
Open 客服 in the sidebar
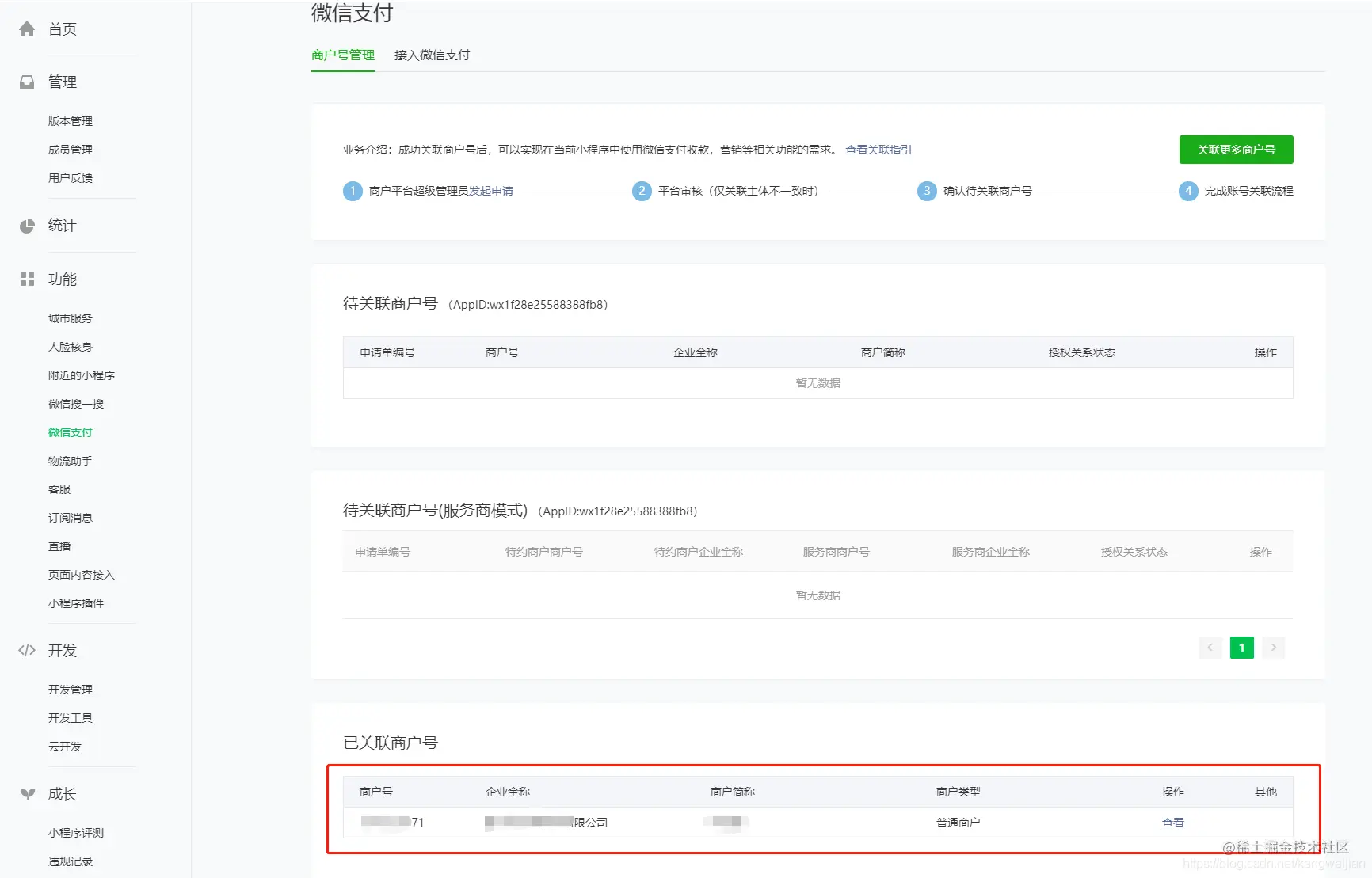[59, 489]
